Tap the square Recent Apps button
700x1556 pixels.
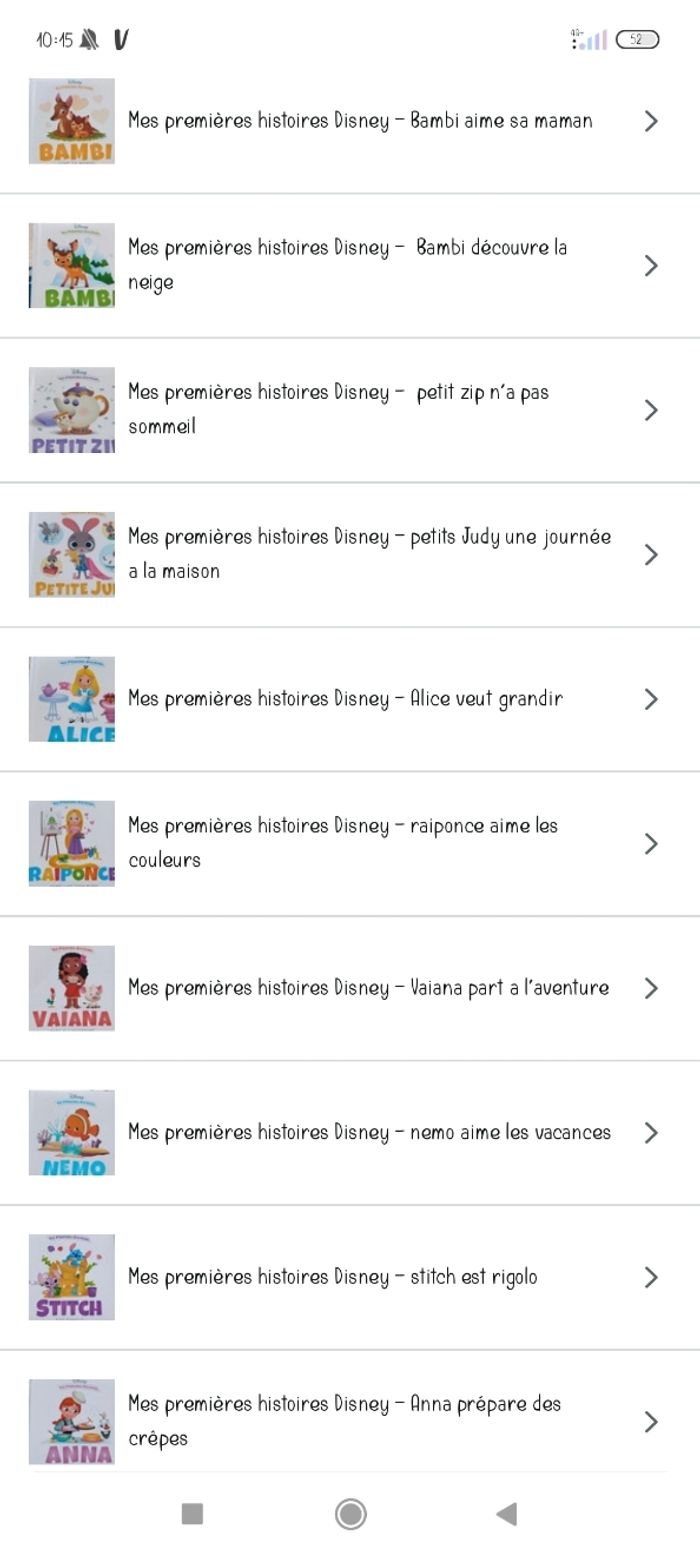(x=192, y=1514)
